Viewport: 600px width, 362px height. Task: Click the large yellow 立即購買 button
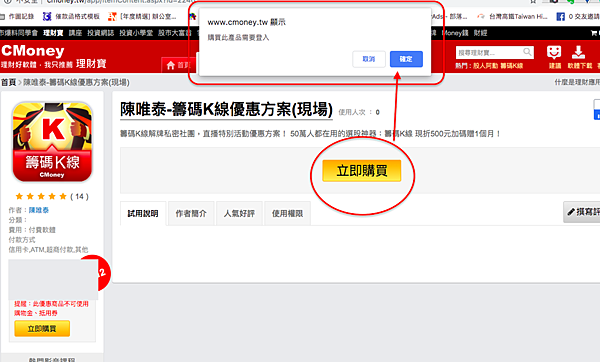pyautogui.click(x=362, y=171)
